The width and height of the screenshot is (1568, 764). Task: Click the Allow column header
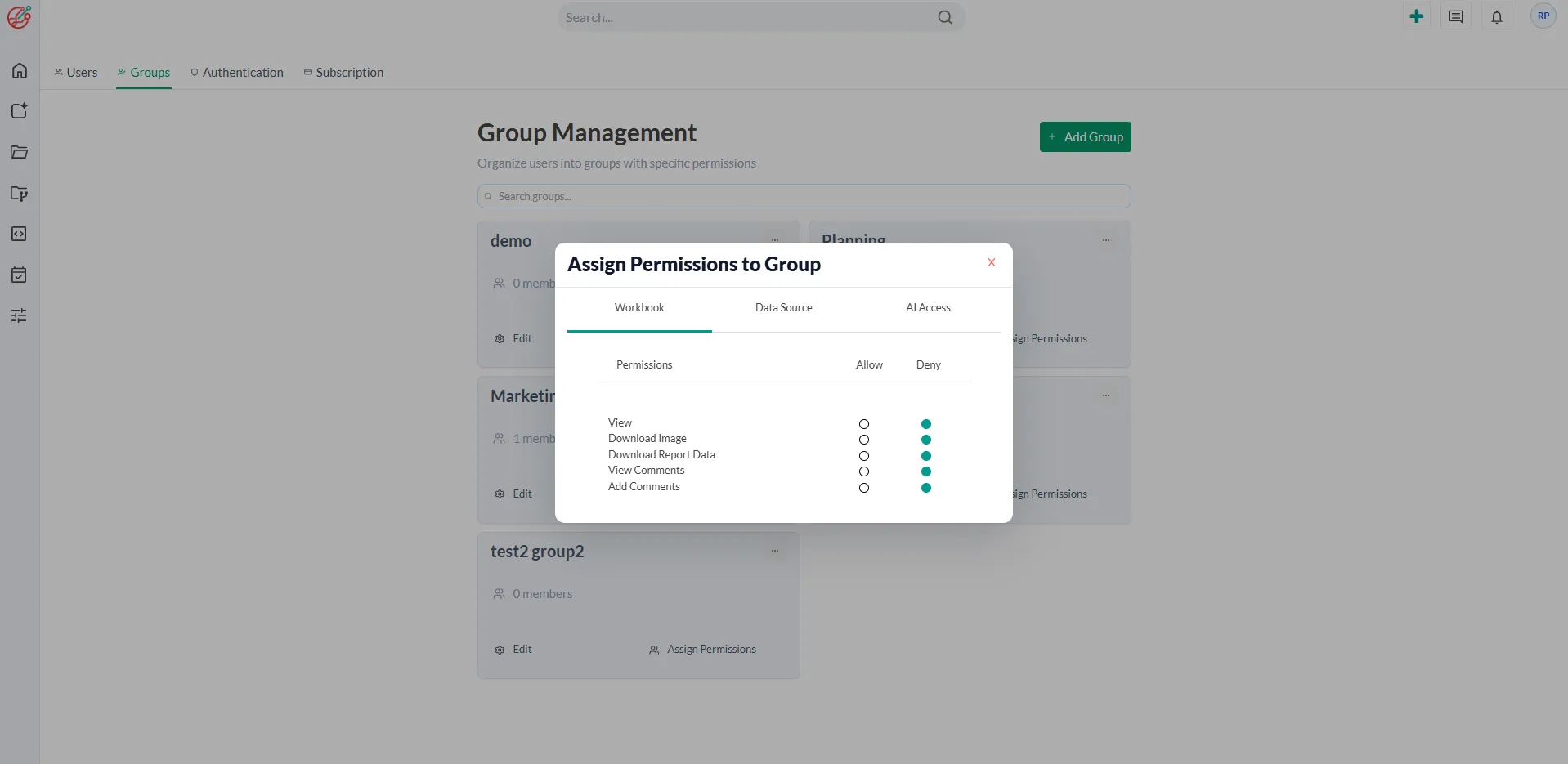point(869,365)
